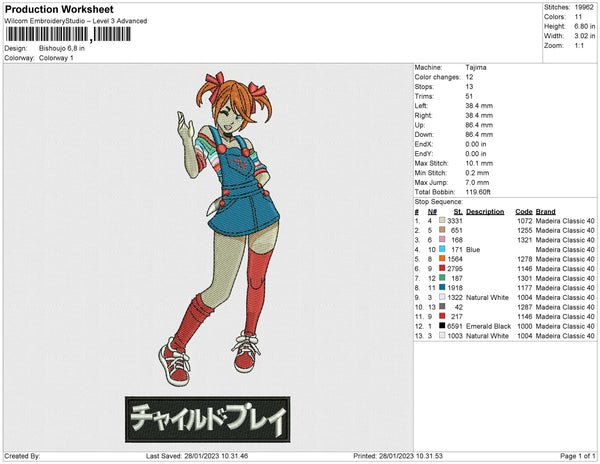600x464 pixels.
Task: Click the red swatch with 2795 stitches
Action: pos(442,269)
